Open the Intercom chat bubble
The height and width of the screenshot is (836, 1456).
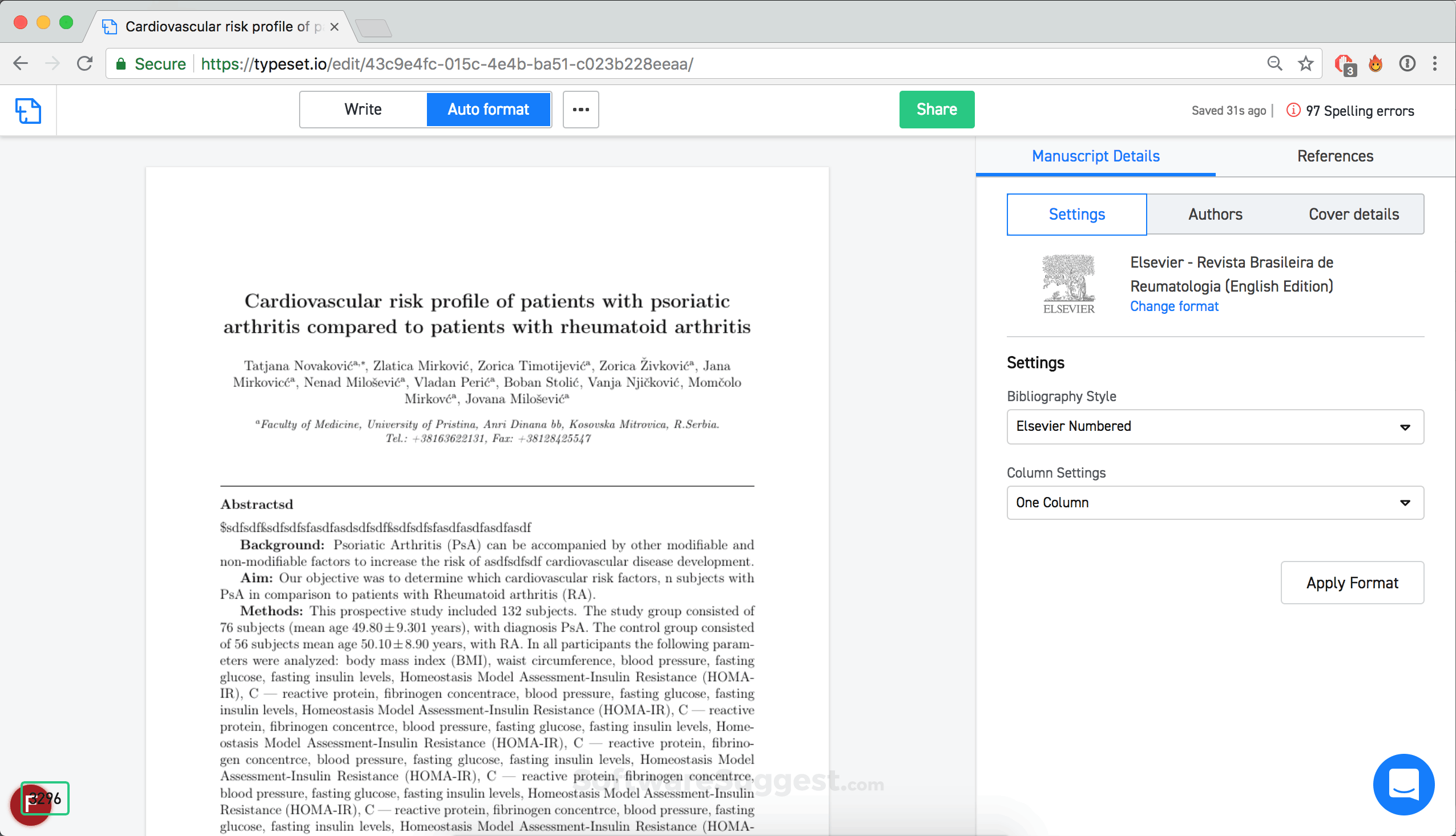1403,784
